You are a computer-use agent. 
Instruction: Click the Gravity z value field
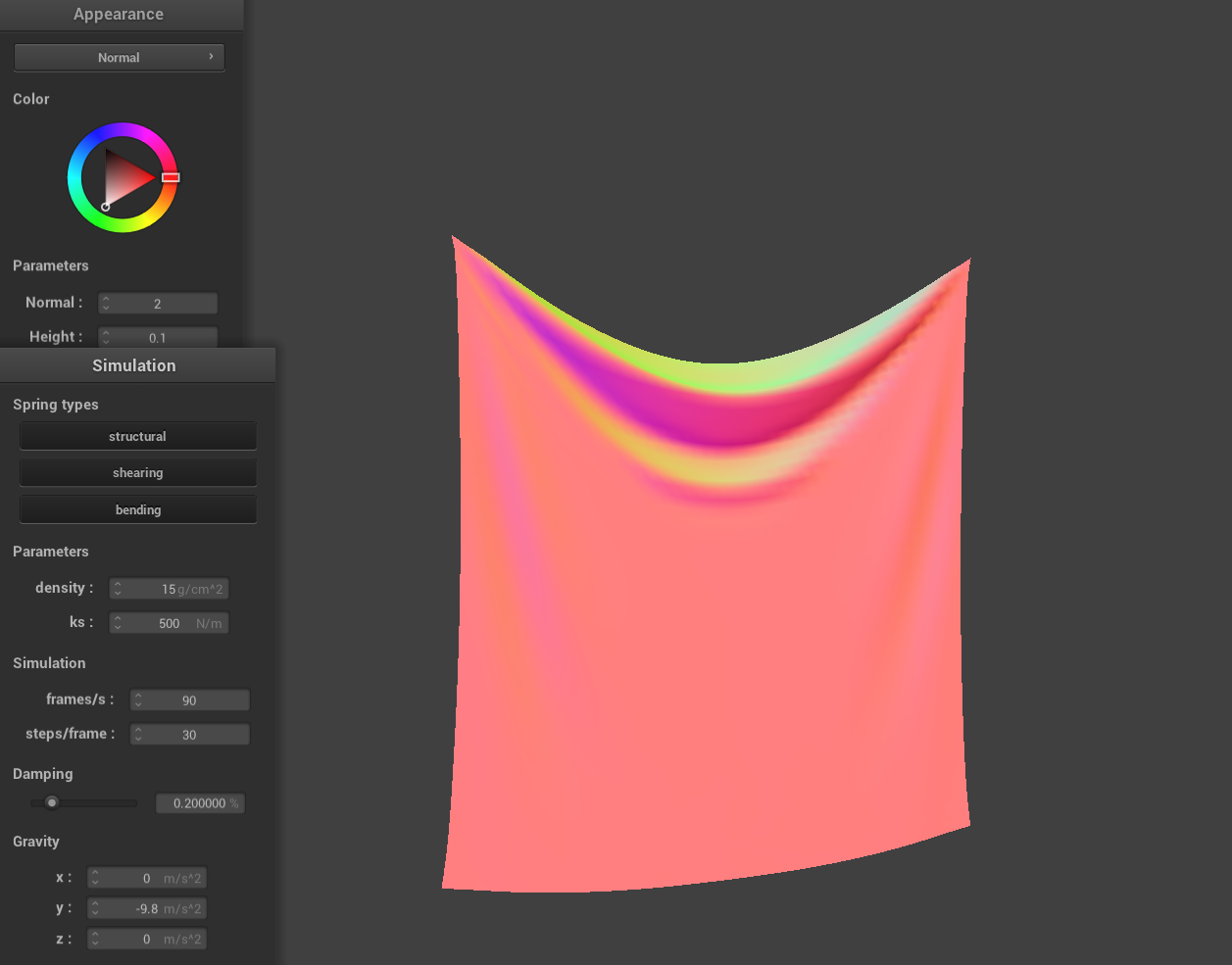pyautogui.click(x=147, y=940)
